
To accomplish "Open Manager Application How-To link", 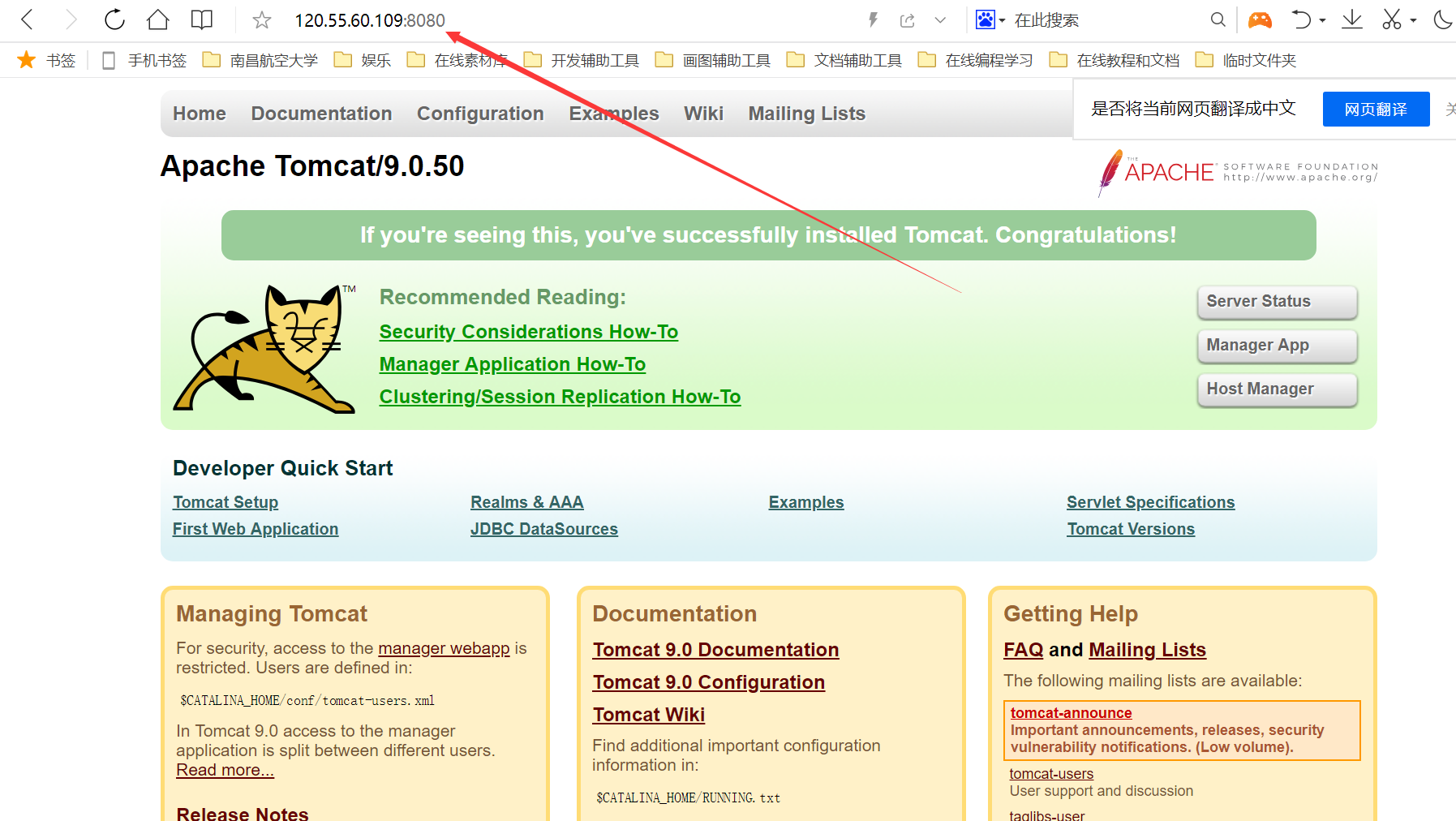I will [513, 364].
